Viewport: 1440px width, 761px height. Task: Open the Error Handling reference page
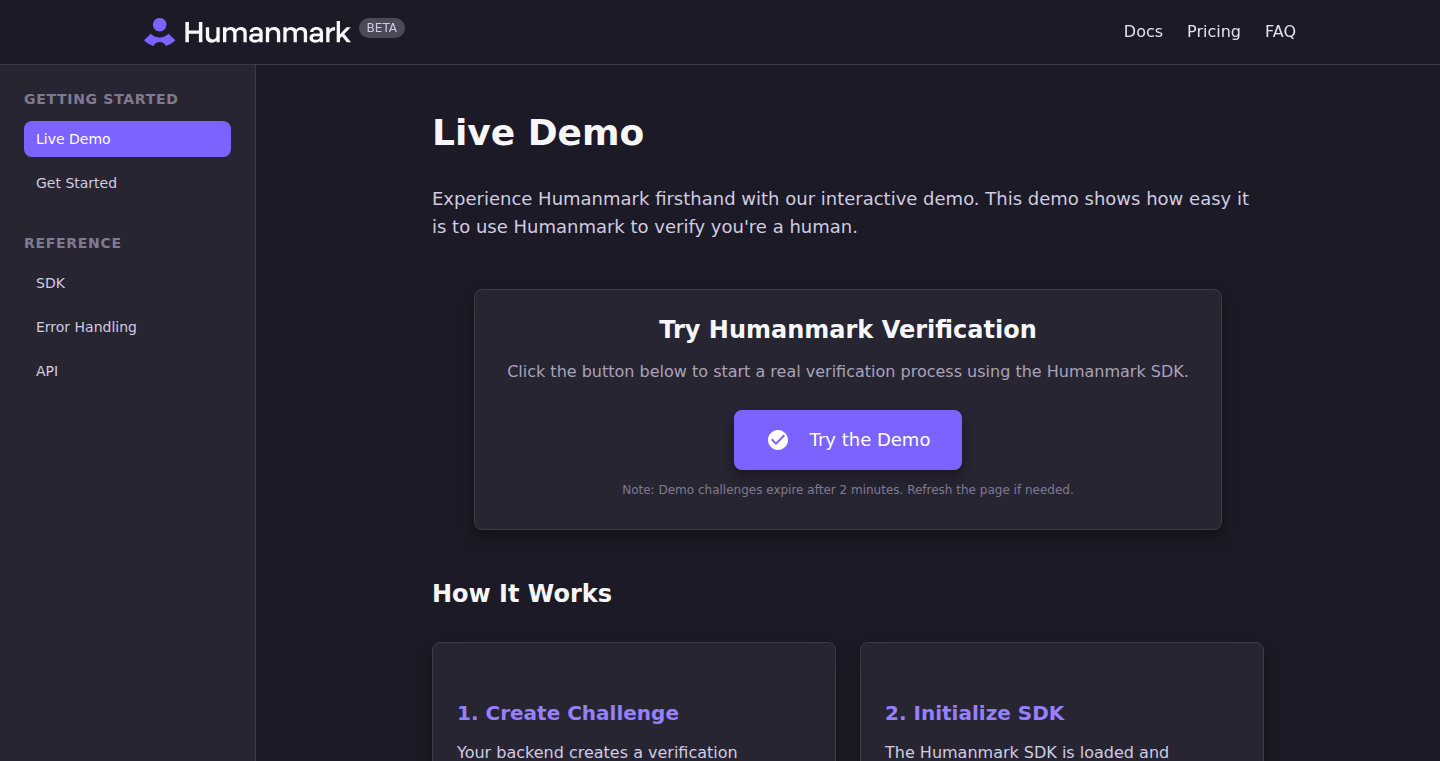click(127, 327)
